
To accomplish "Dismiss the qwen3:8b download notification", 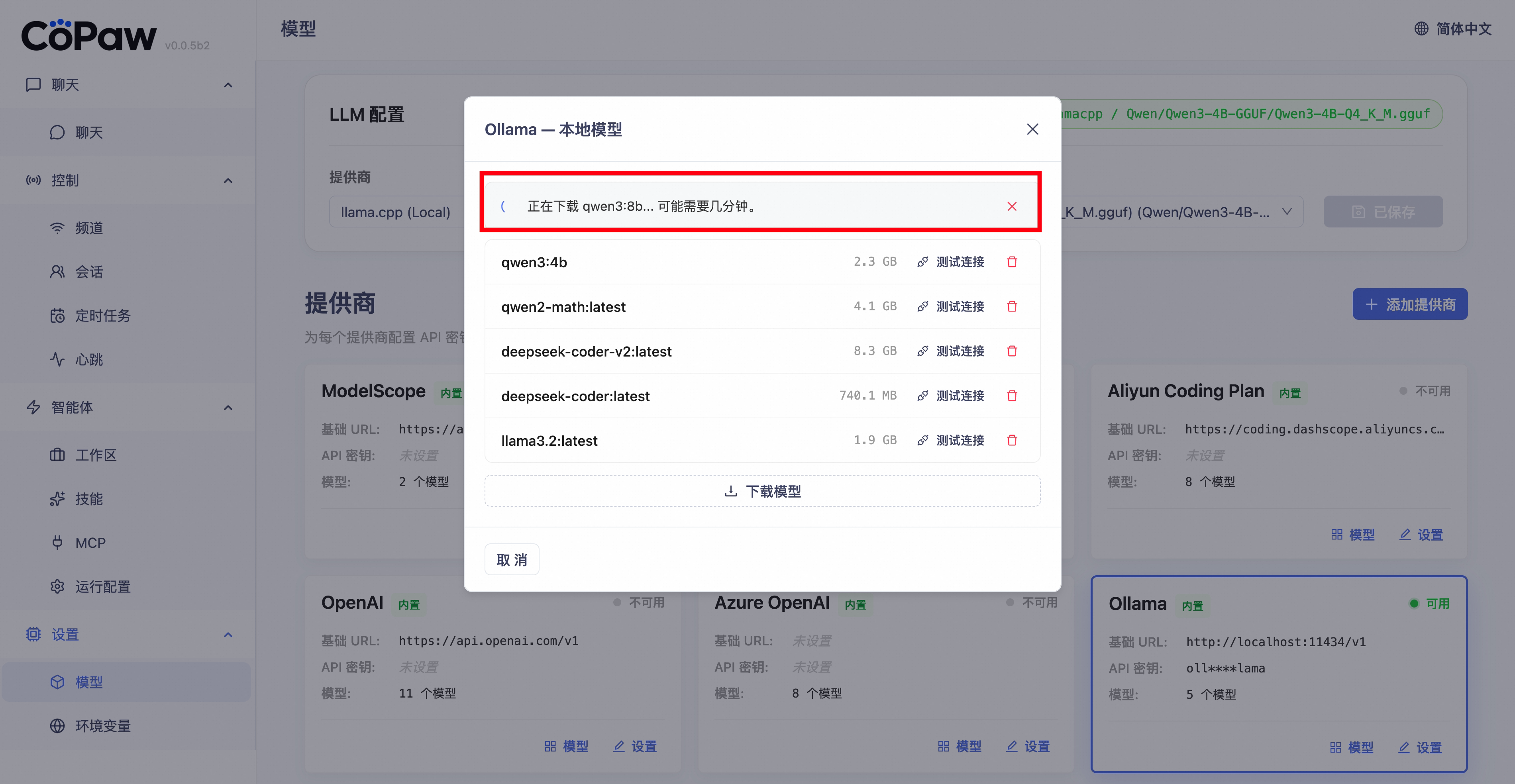I will click(1012, 206).
